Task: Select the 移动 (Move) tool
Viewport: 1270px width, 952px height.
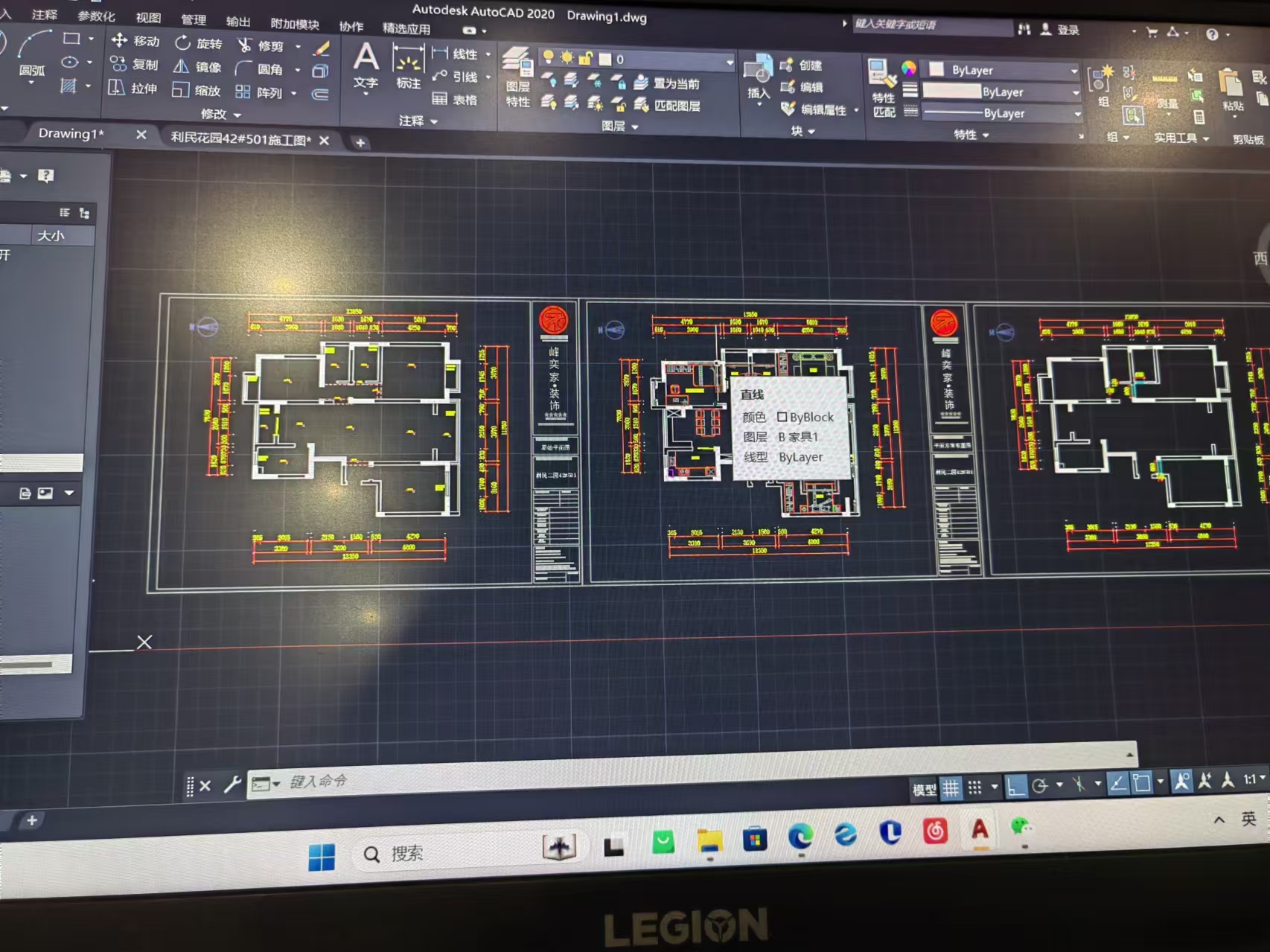Action: tap(135, 41)
